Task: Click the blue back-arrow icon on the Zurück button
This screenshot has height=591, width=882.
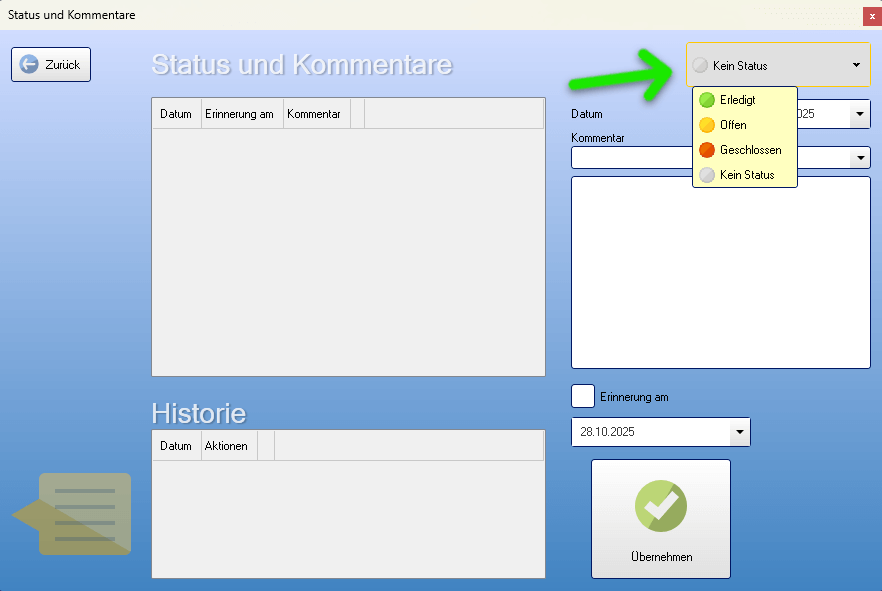Action: [x=28, y=64]
